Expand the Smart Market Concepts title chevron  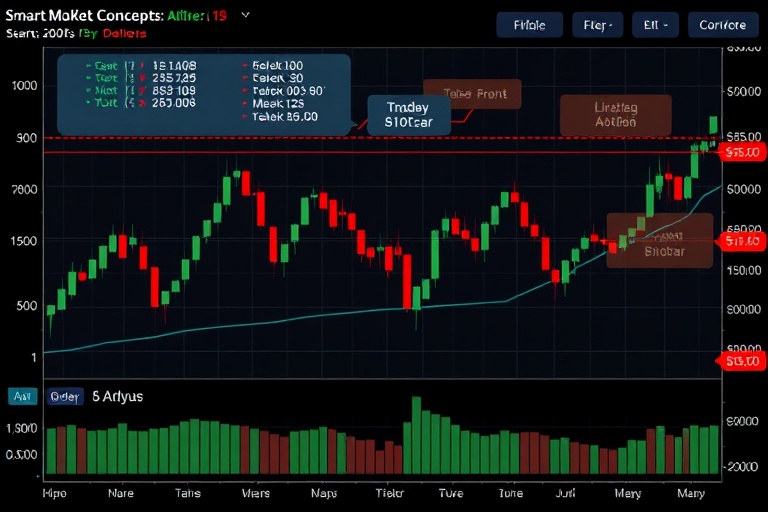pos(246,15)
